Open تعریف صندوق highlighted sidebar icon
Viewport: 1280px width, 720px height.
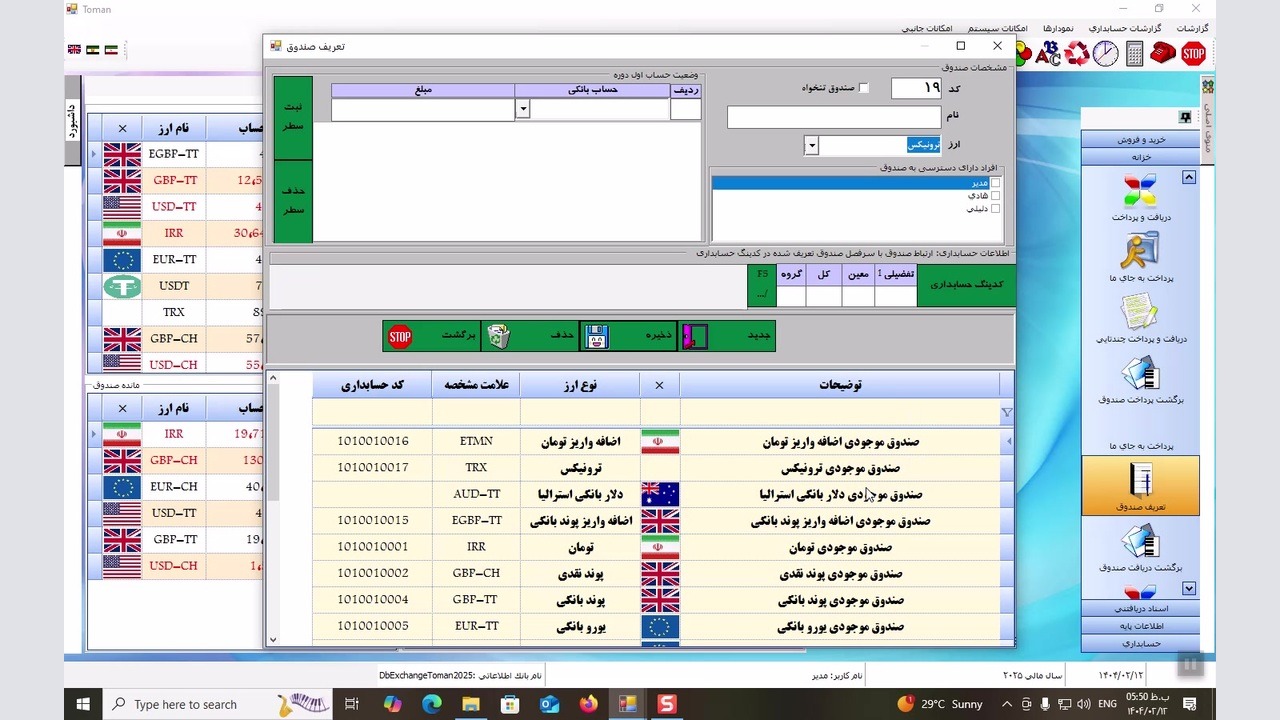(1140, 486)
